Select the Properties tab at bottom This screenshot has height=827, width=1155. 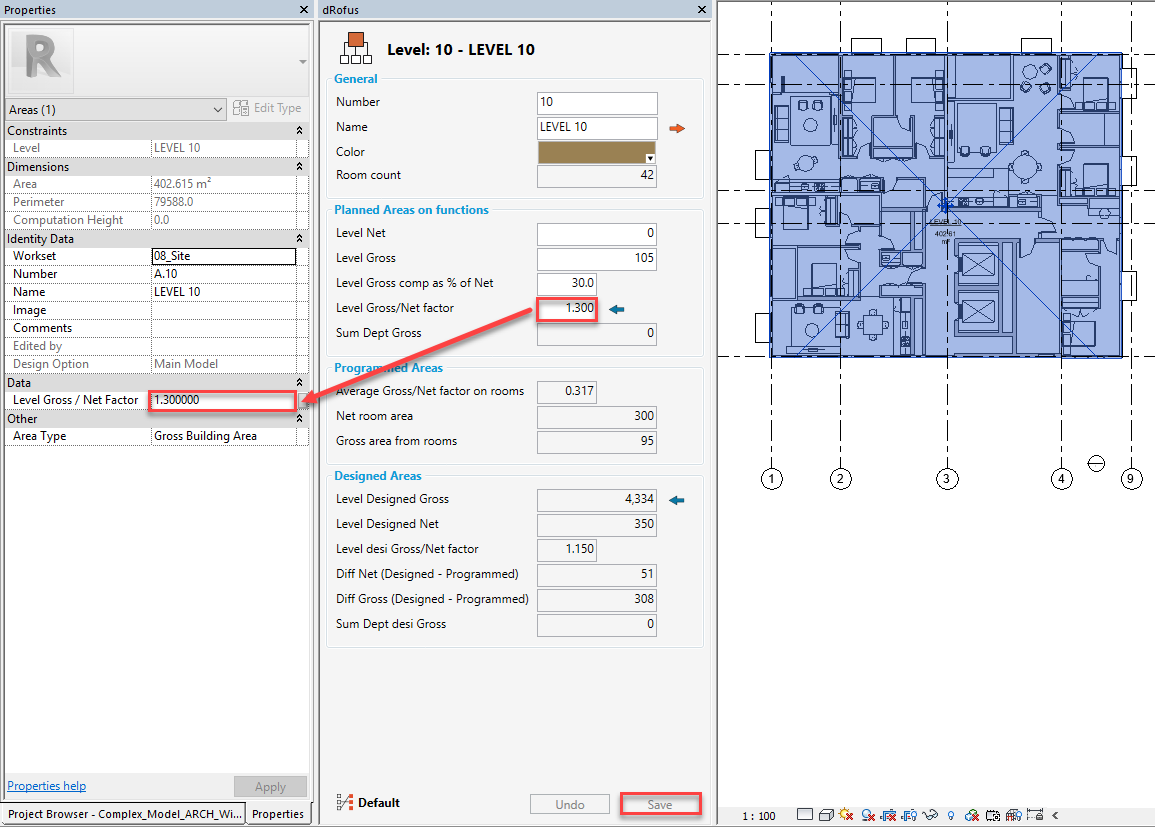tap(278, 814)
